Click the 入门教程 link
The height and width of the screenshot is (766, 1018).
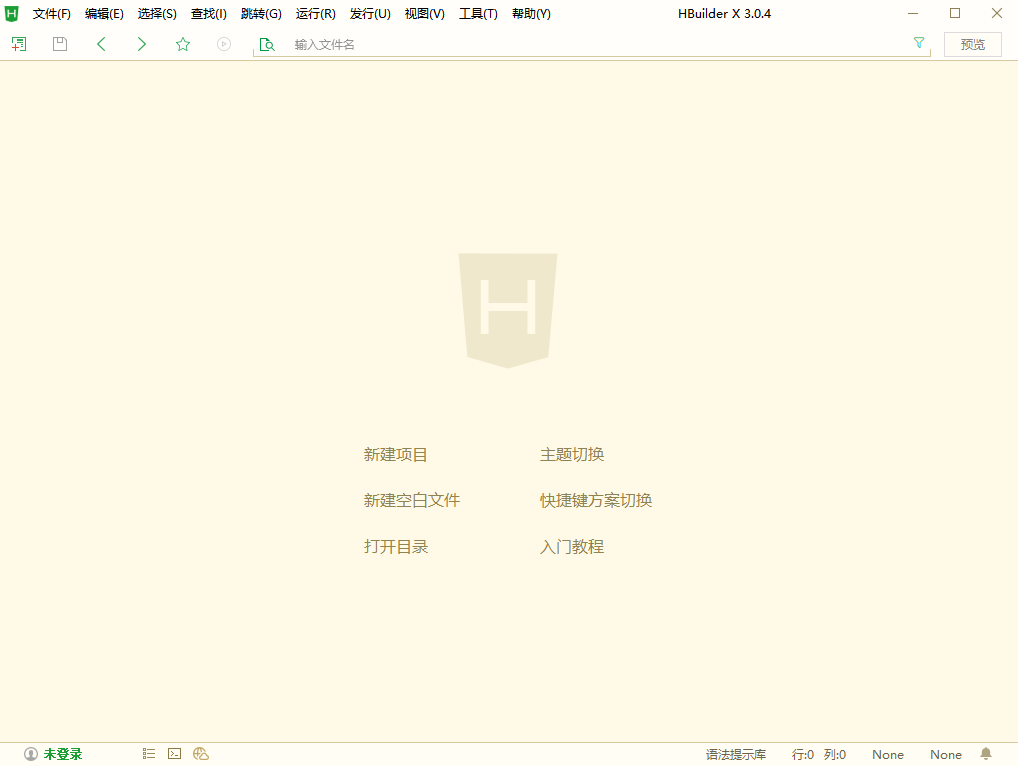[x=572, y=547]
